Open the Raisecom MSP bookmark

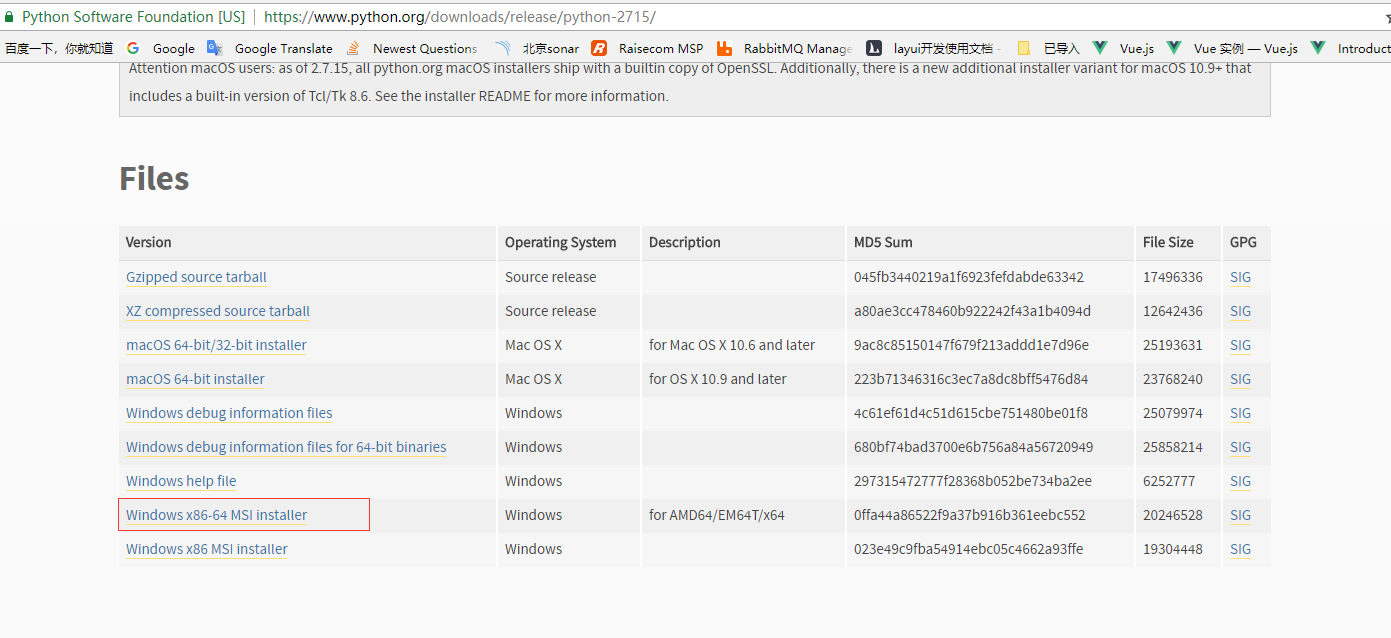[x=661, y=48]
